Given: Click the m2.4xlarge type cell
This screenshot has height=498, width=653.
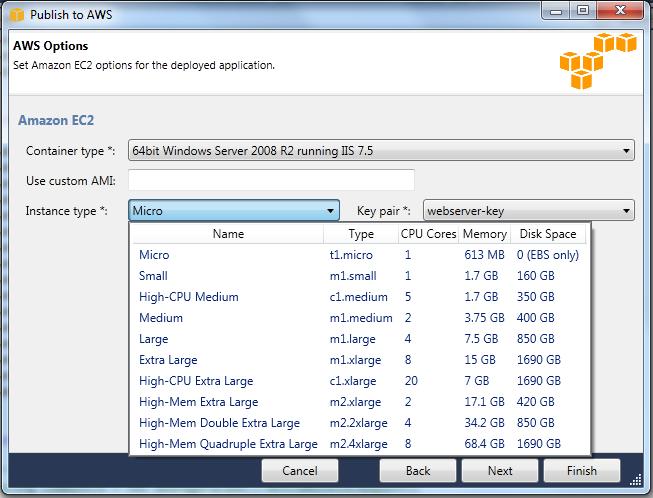Looking at the screenshot, I should (x=359, y=444).
